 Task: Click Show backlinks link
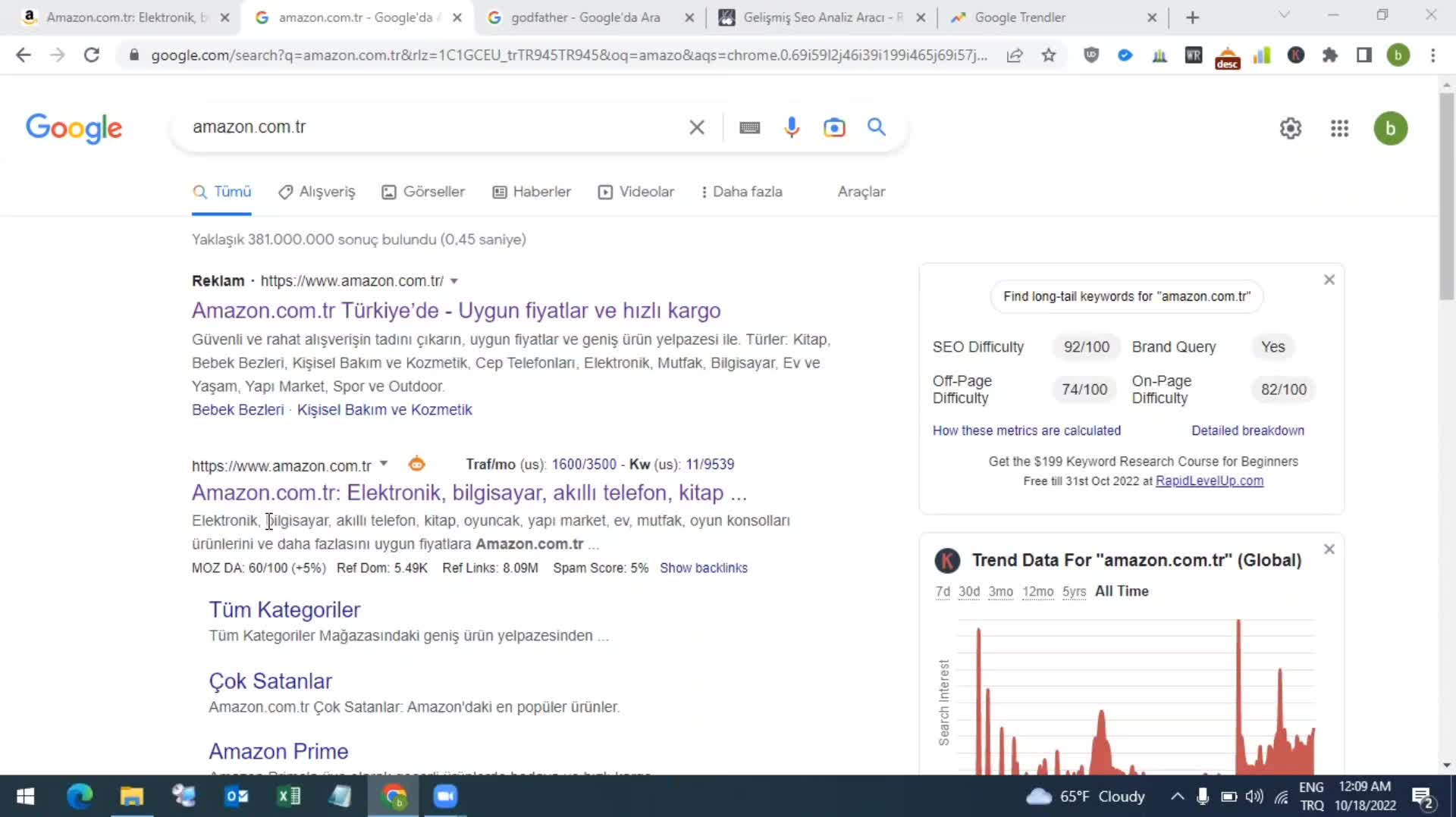(x=703, y=568)
